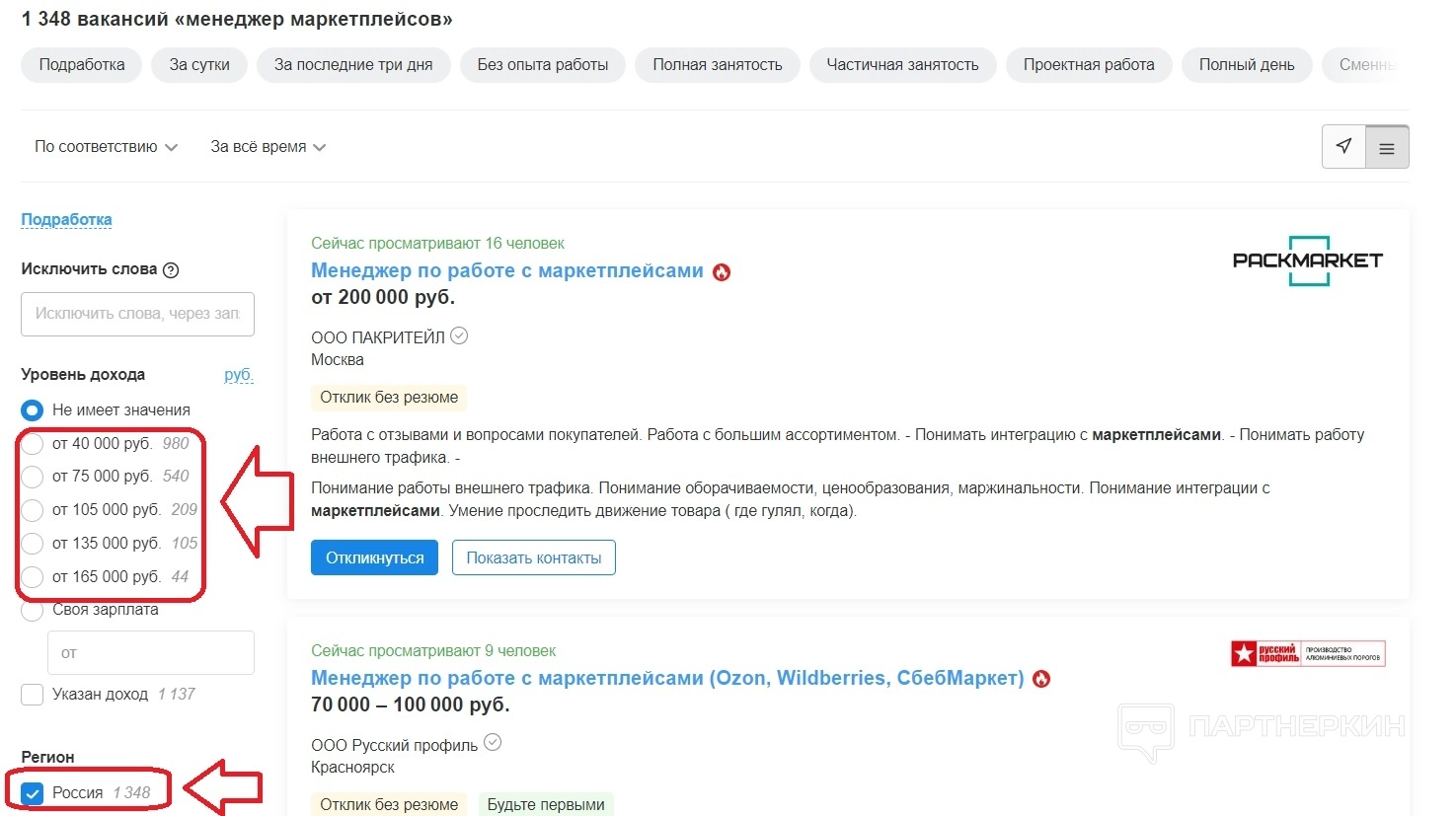Select the Полная занятость filter chip
This screenshot has width=1456, height=816.
click(x=717, y=65)
